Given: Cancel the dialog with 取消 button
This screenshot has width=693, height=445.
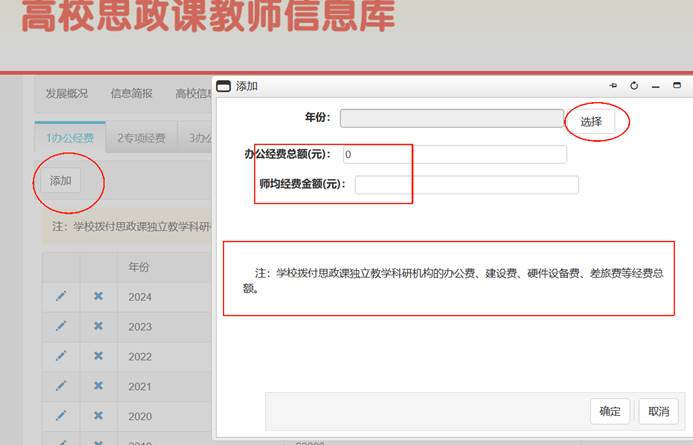Looking at the screenshot, I should pyautogui.click(x=658, y=411).
